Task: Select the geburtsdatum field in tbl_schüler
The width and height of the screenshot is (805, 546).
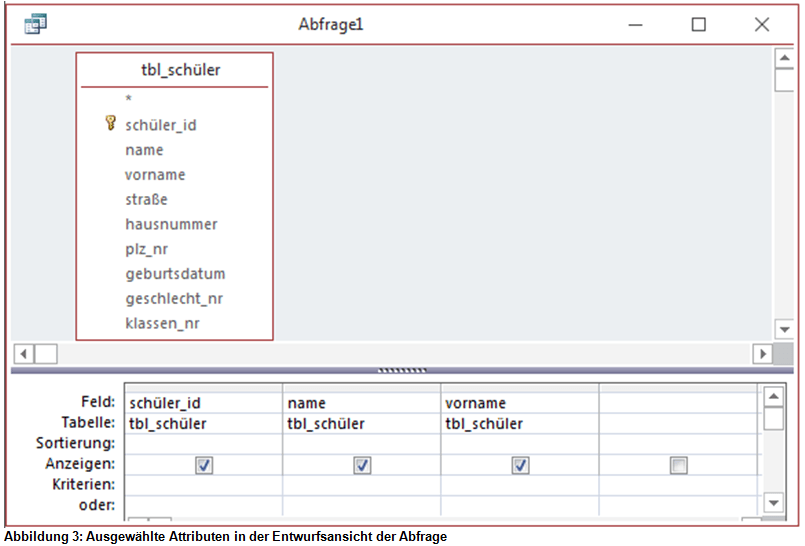Action: (x=175, y=274)
